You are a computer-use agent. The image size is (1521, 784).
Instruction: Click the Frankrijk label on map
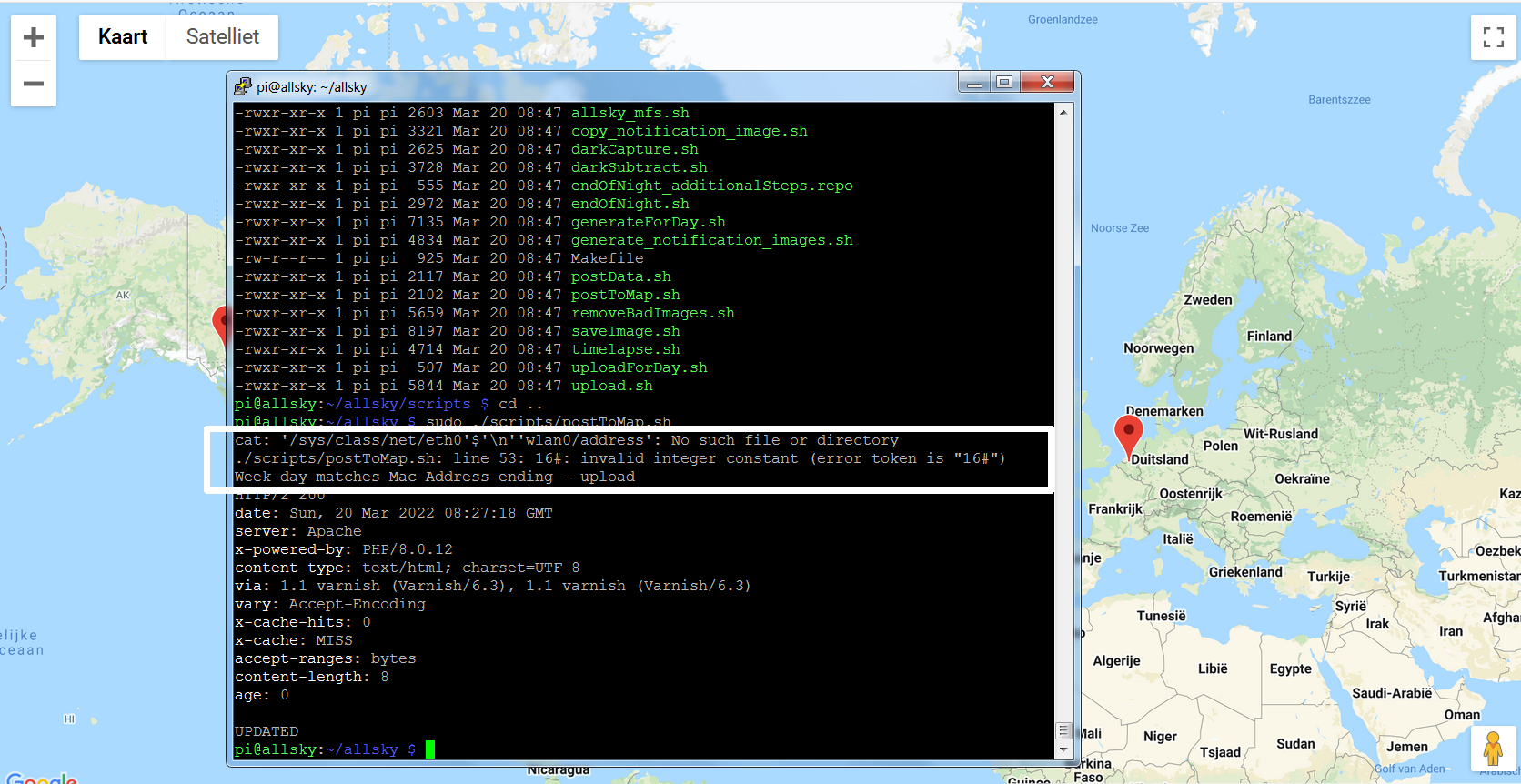click(x=1115, y=509)
